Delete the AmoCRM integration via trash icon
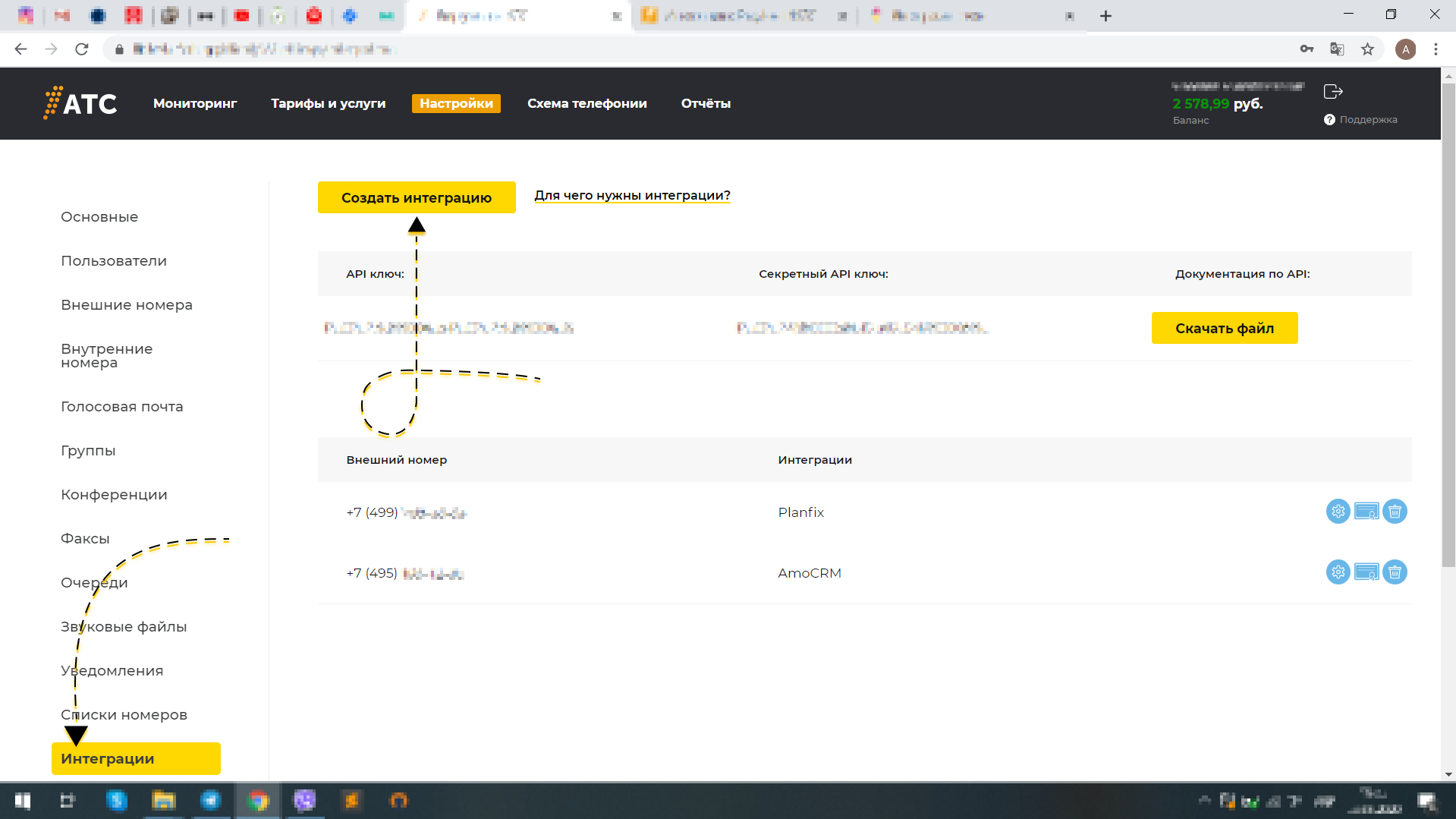Screen dimensions: 1456x819 coord(1395,572)
